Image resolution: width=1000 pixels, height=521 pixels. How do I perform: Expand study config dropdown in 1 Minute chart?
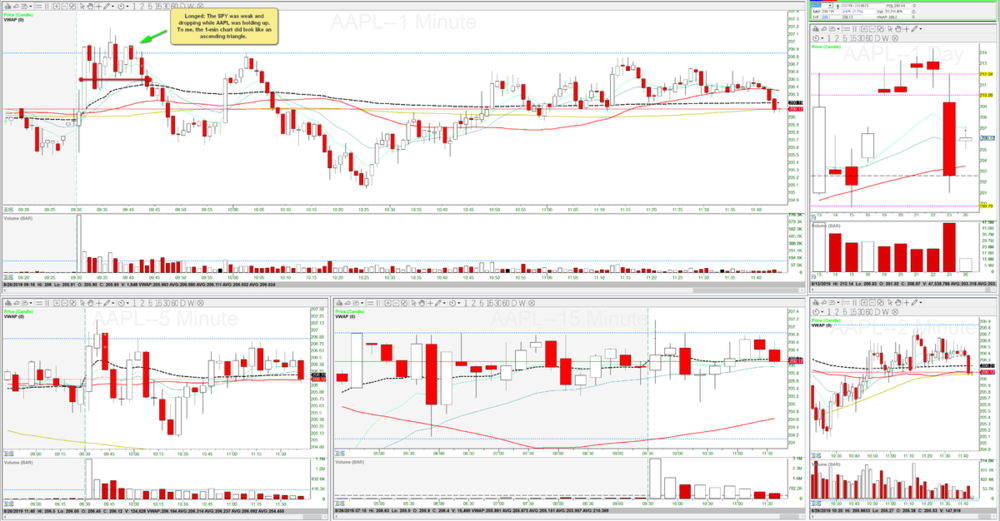[31, 6]
